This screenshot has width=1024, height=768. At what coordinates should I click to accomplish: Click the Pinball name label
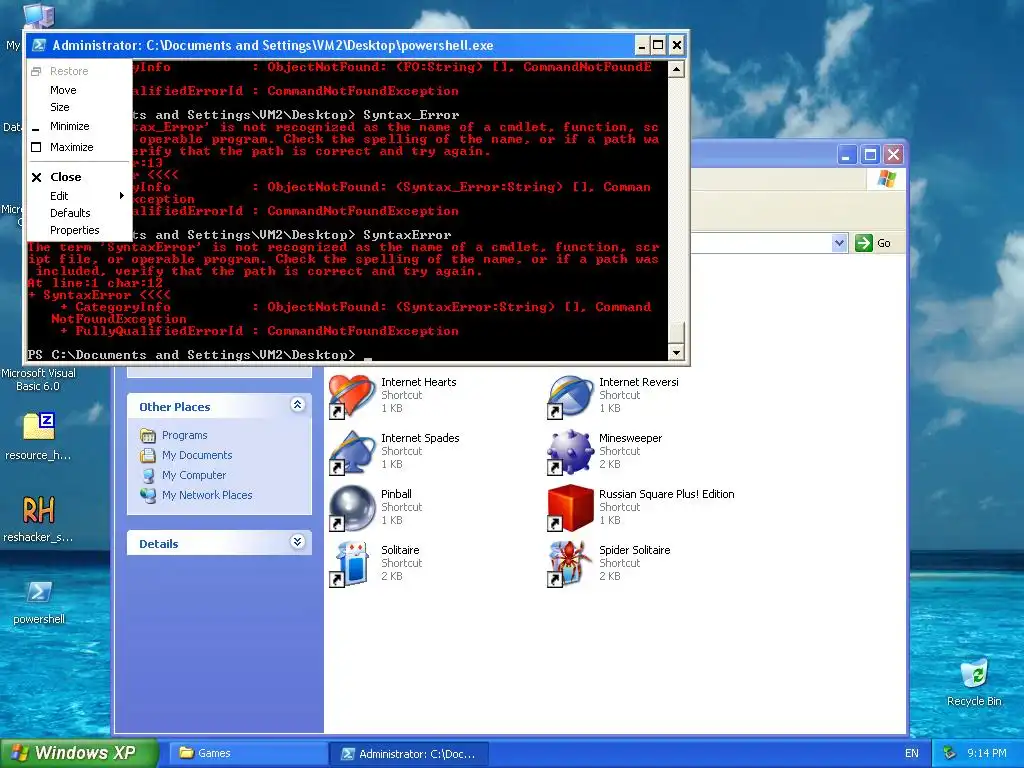[396, 494]
